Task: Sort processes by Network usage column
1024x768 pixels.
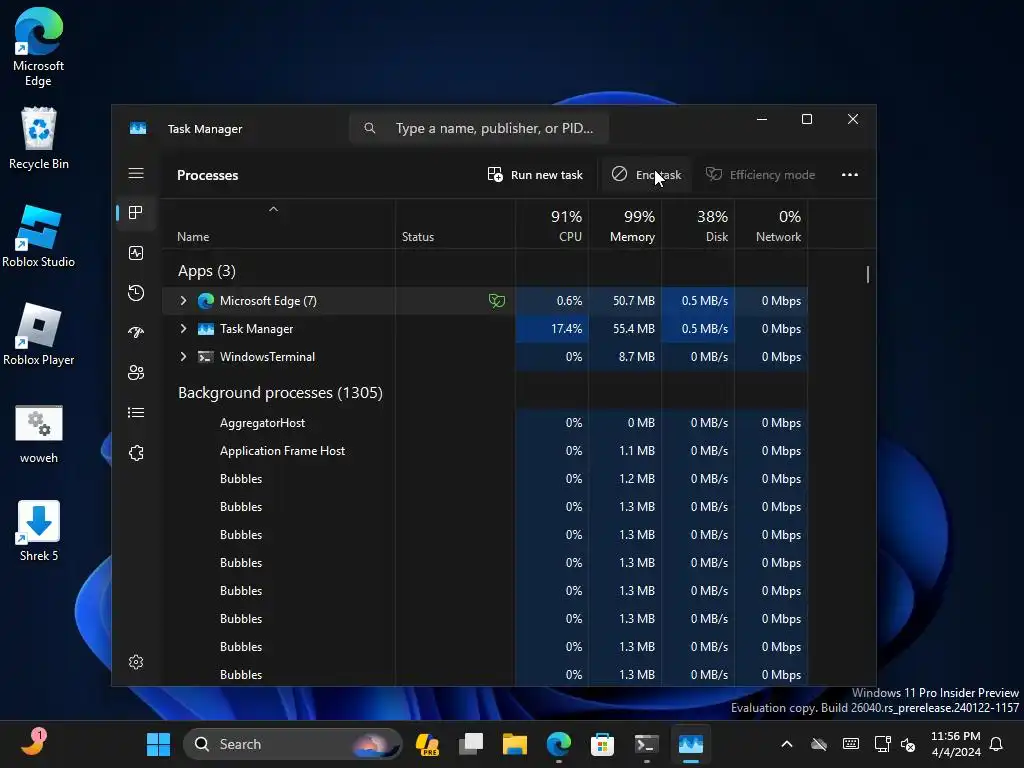Action: [x=771, y=225]
